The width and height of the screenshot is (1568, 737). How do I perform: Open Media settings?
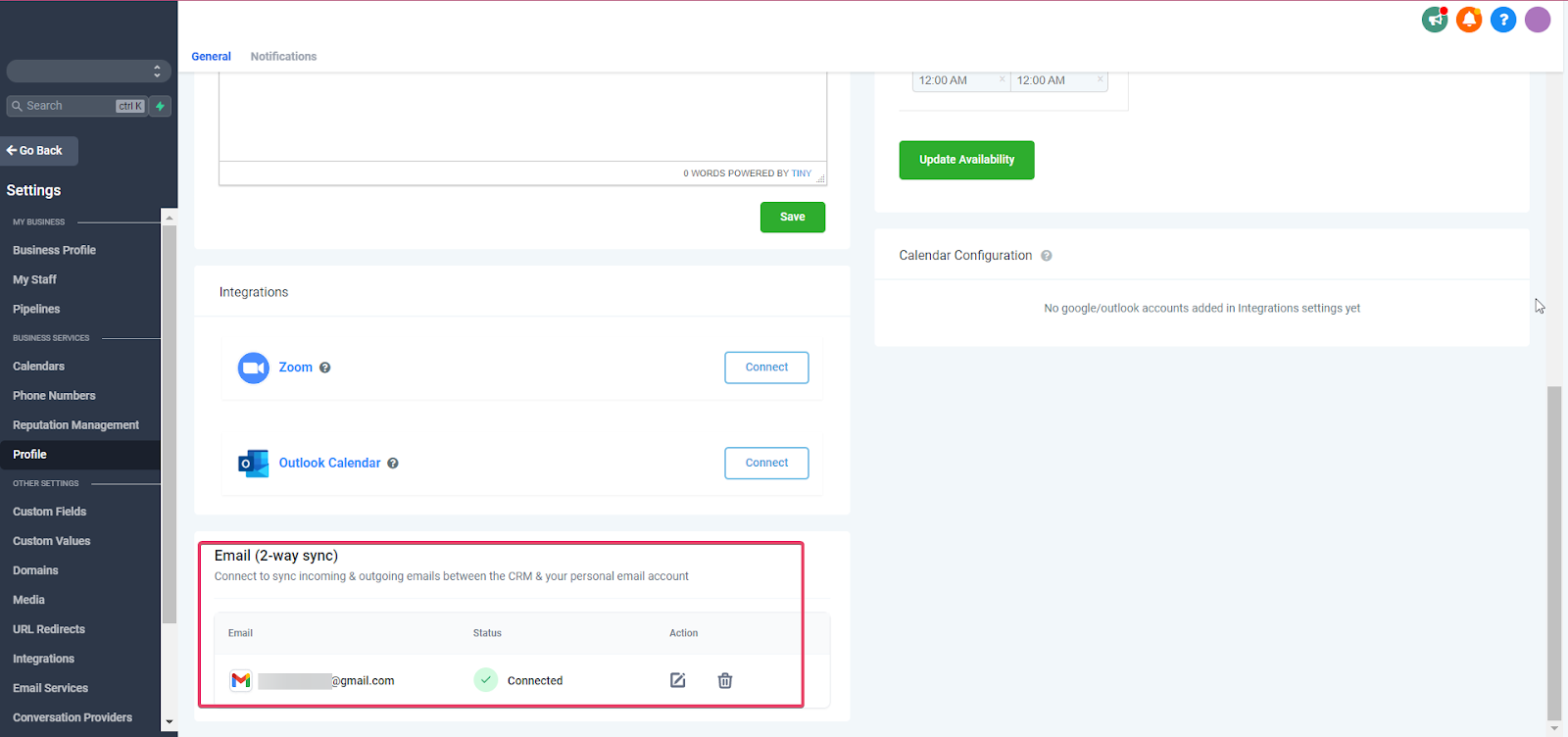pyautogui.click(x=28, y=600)
